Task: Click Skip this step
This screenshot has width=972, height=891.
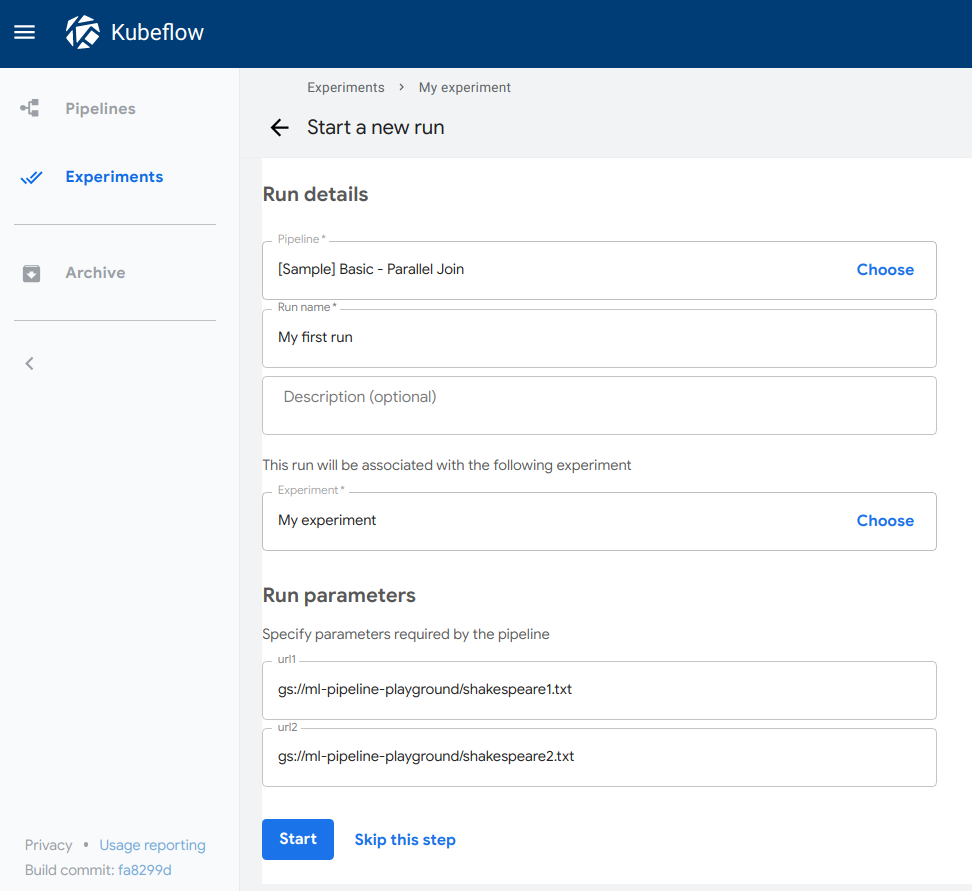Action: [x=405, y=840]
